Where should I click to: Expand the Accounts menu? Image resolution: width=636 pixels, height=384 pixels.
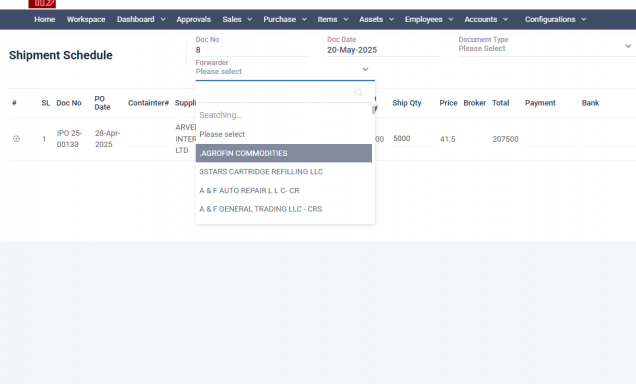486,19
